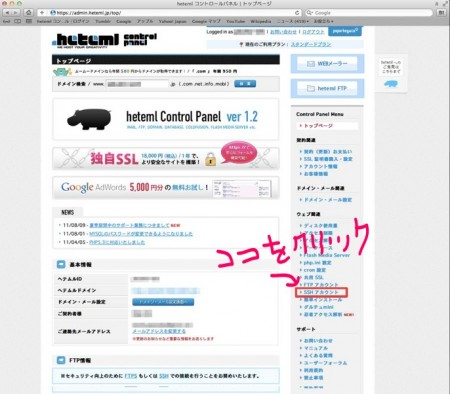
Task: Open the Flash Media Server menu item
Action: pyautogui.click(x=326, y=255)
